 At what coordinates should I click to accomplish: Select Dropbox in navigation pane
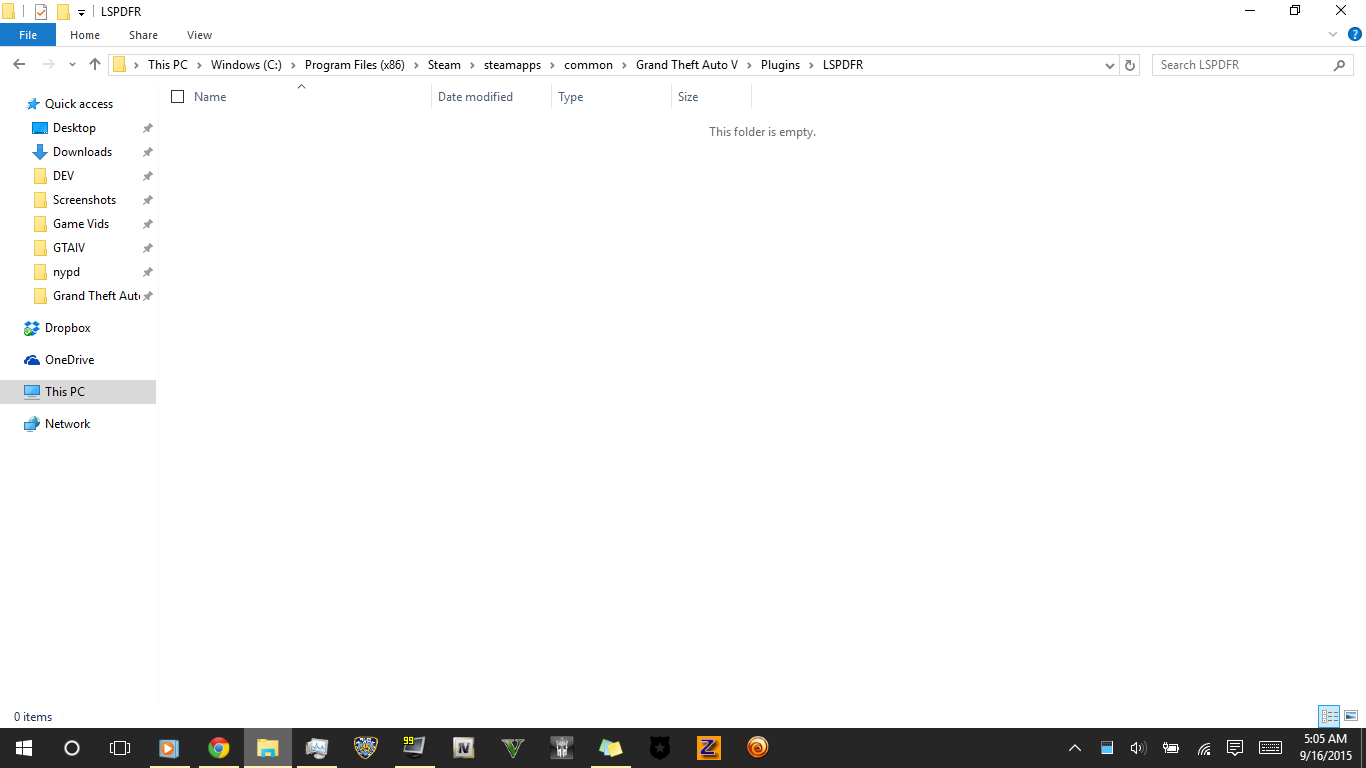[67, 328]
